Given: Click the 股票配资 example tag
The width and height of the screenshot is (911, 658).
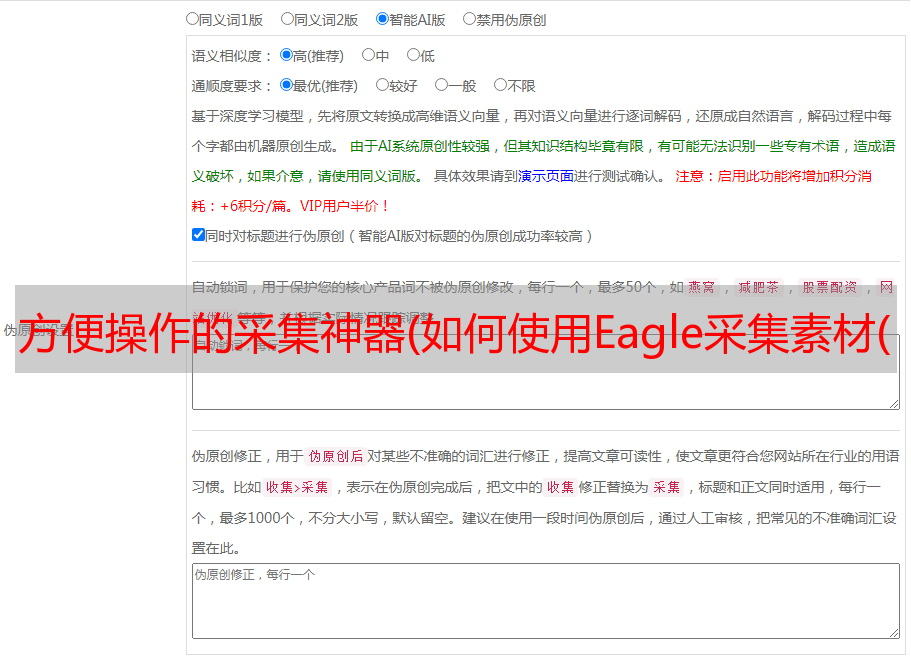Looking at the screenshot, I should (830, 287).
